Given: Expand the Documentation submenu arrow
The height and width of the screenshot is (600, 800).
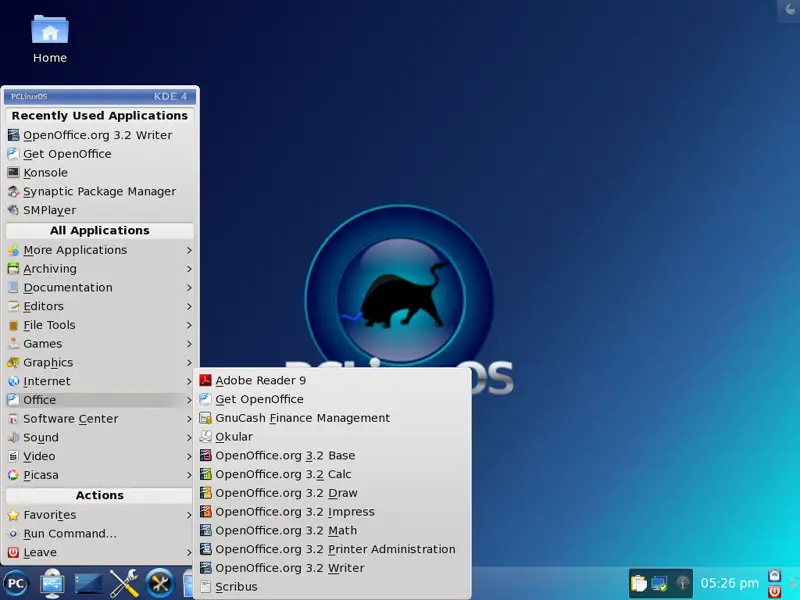Looking at the screenshot, I should 189,288.
